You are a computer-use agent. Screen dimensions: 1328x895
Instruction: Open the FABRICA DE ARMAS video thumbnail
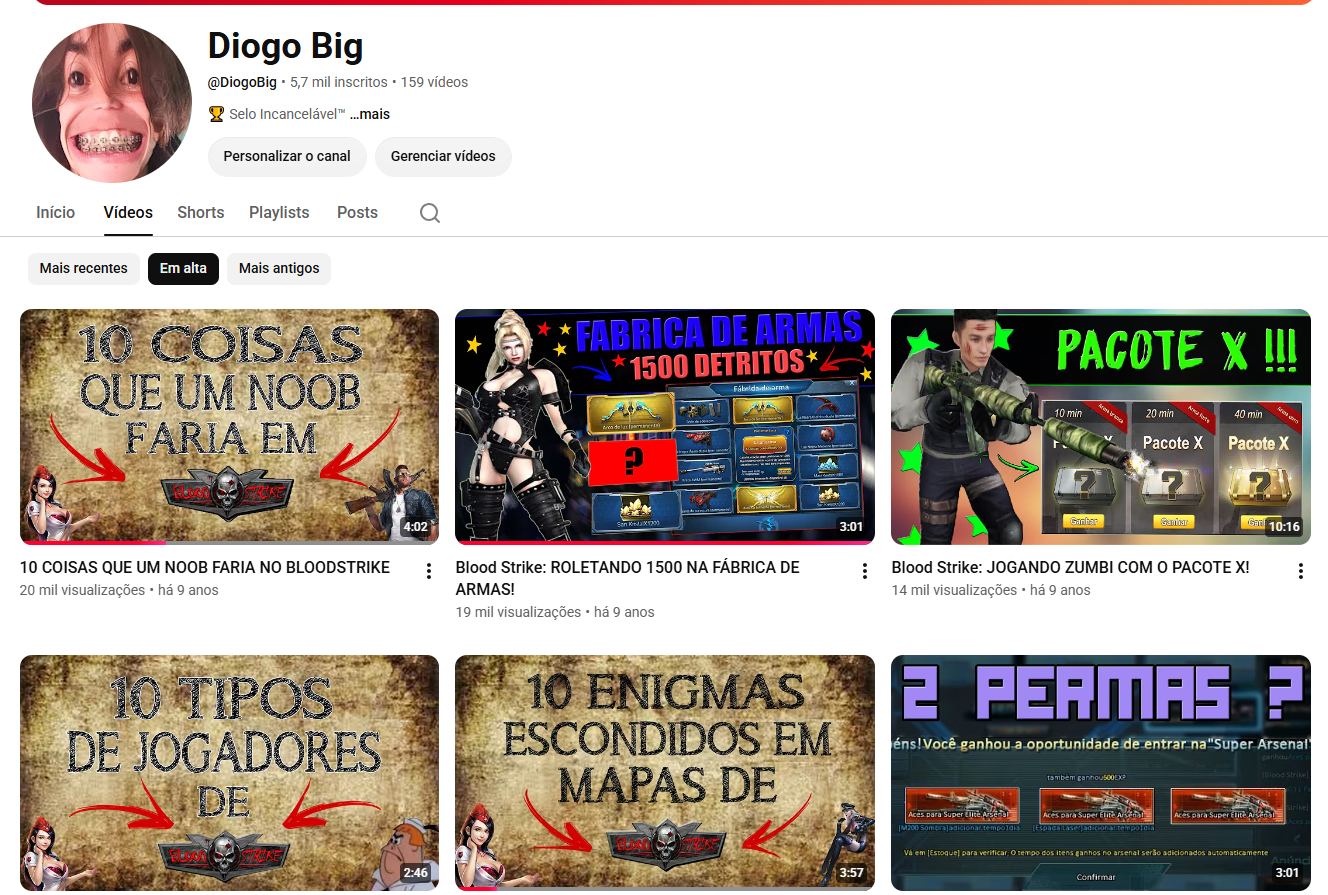[665, 427]
